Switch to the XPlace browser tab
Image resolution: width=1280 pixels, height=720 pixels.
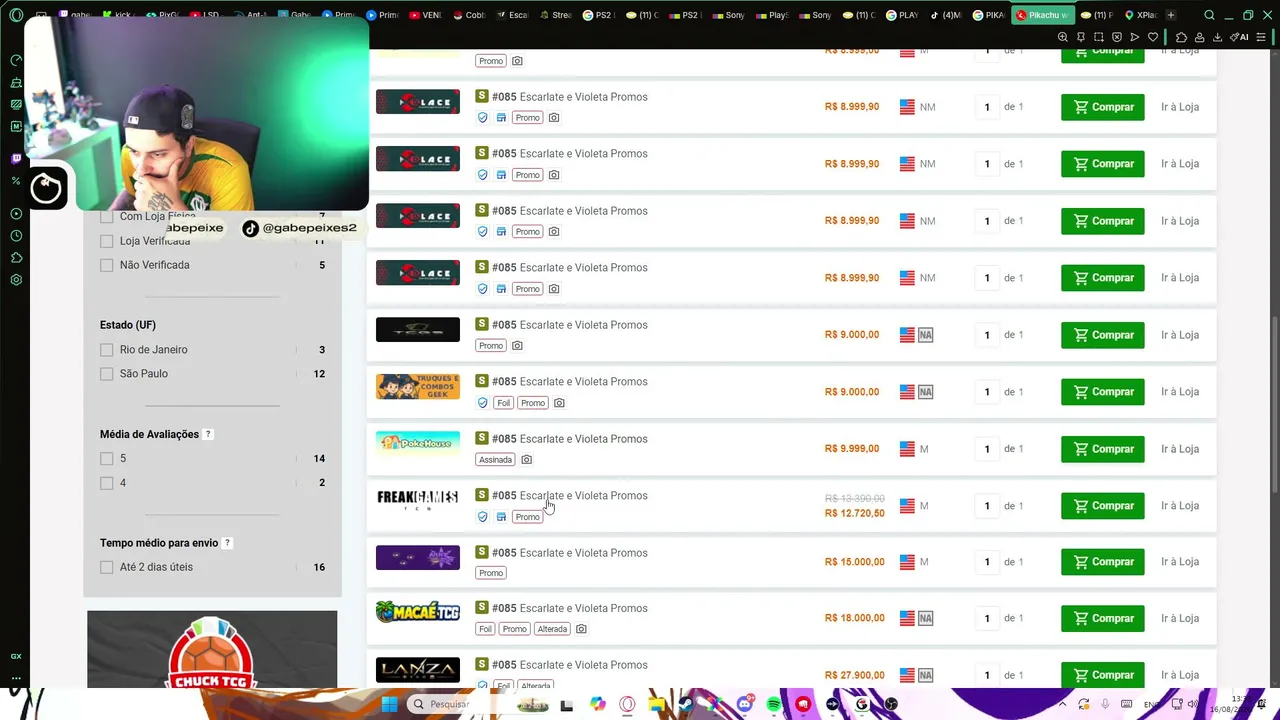[x=1140, y=15]
